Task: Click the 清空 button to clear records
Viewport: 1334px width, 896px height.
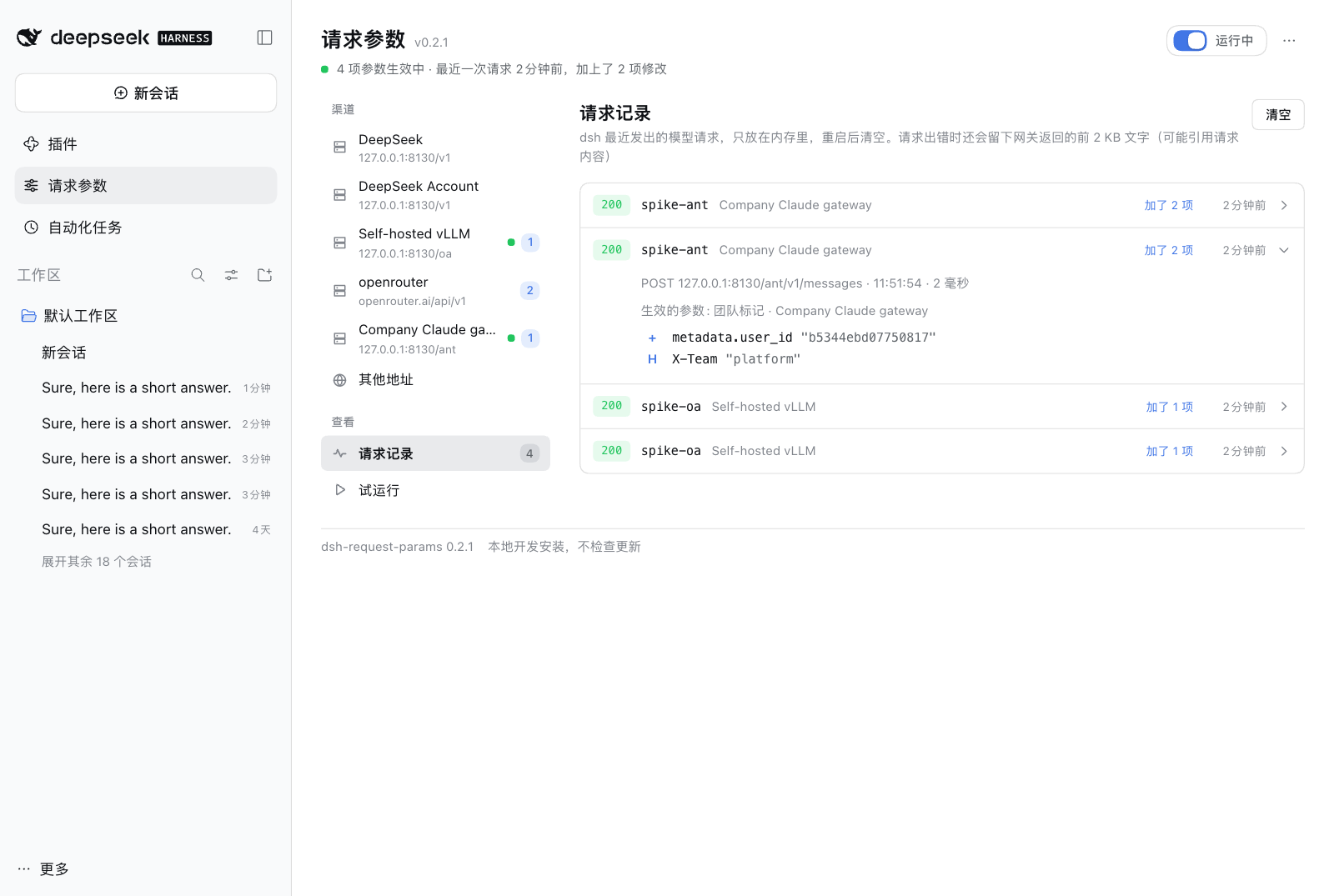Action: [x=1278, y=115]
